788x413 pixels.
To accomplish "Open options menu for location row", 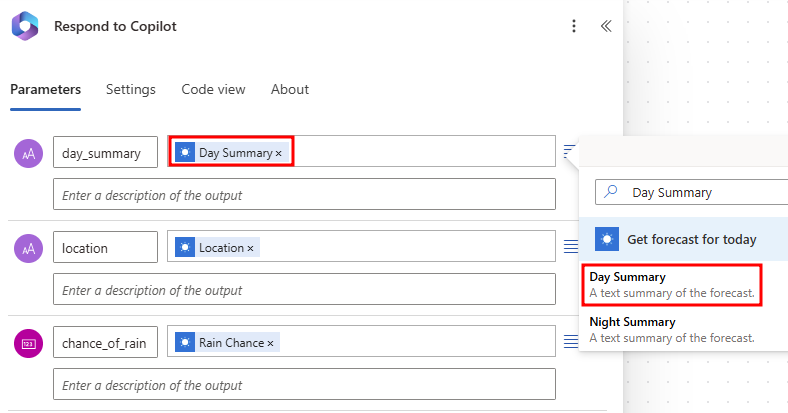I will click(571, 246).
